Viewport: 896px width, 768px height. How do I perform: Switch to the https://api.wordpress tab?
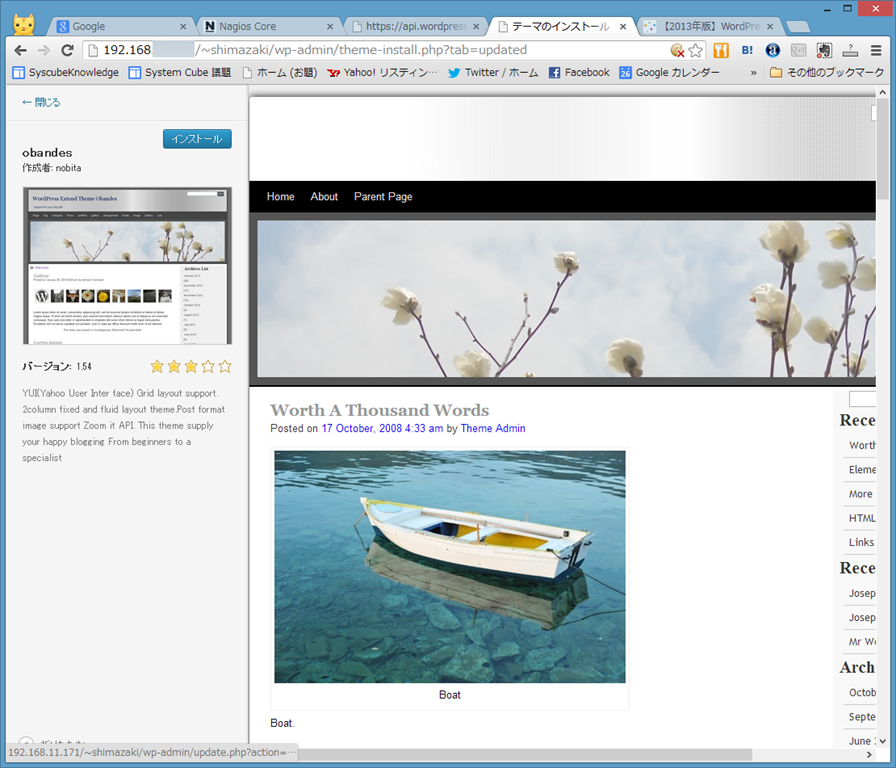(414, 26)
